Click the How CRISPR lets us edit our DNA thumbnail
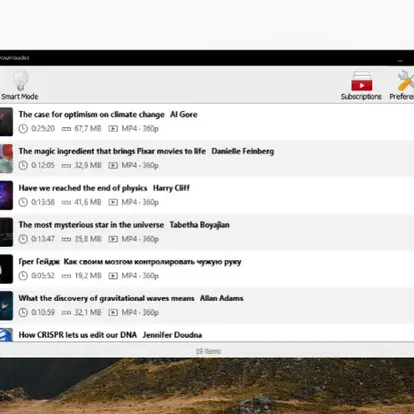Image resolution: width=414 pixels, height=414 pixels. [x=6, y=335]
